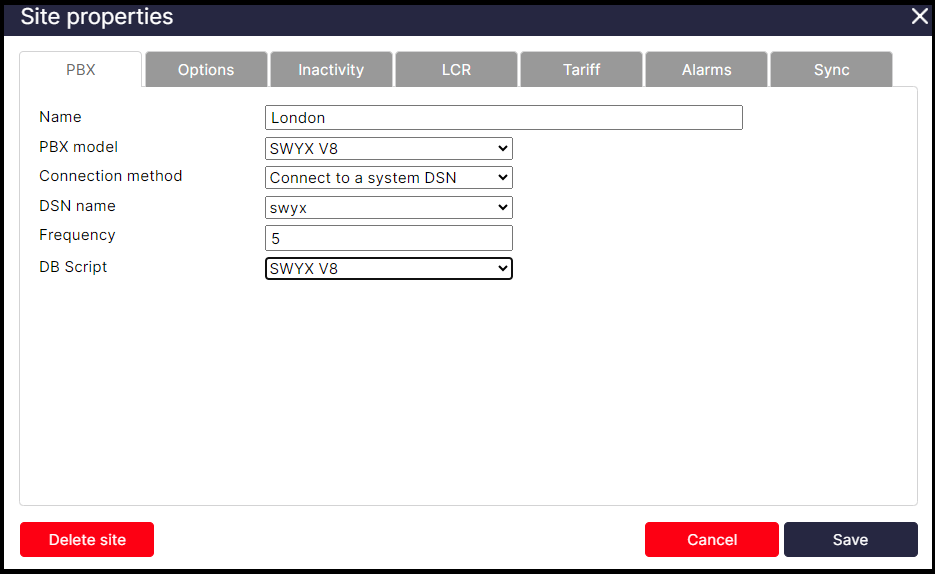Click the DB Script label
Screen dimensions: 935x574
(x=73, y=266)
